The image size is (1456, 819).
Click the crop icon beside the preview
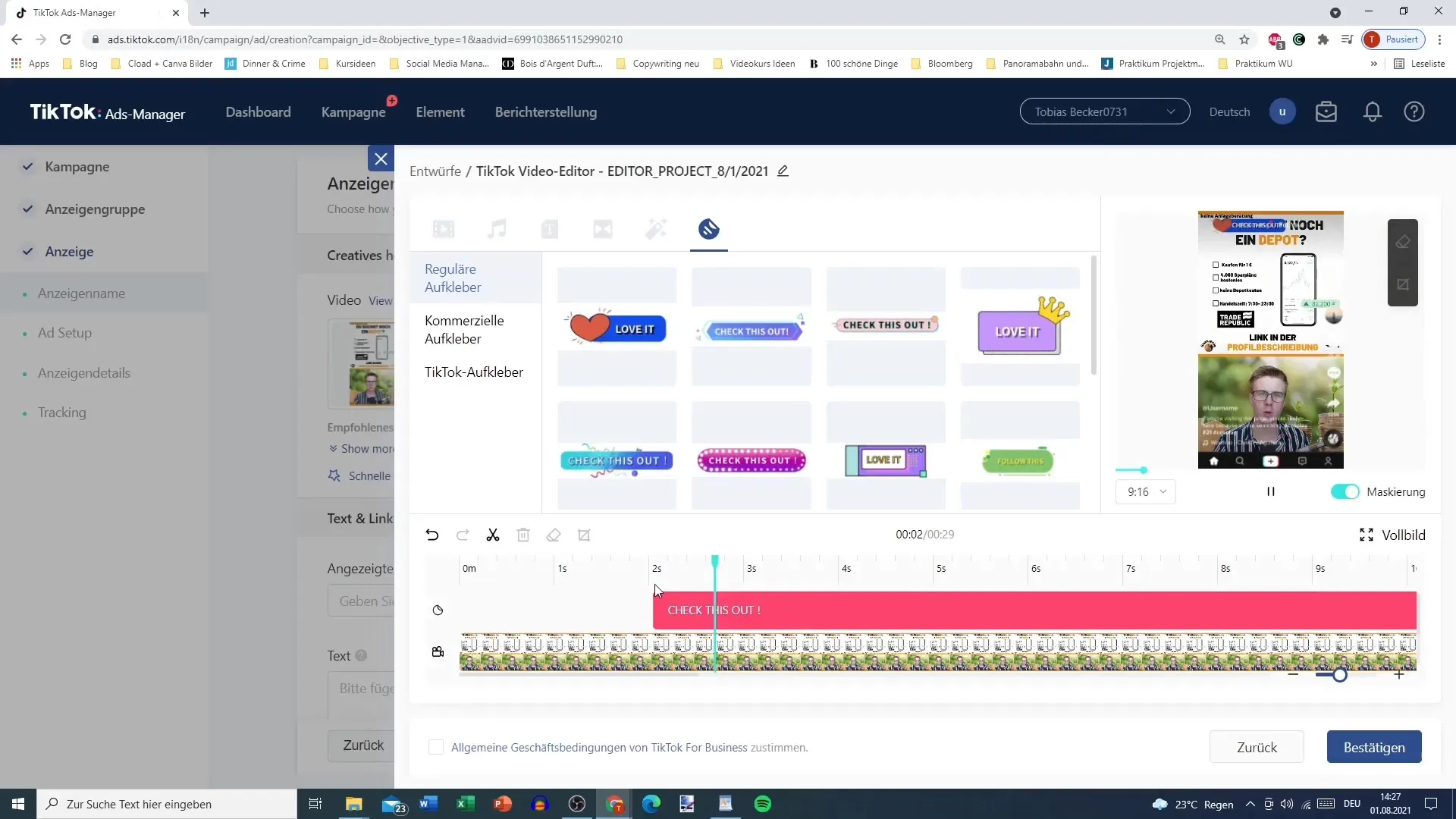coord(1403,284)
